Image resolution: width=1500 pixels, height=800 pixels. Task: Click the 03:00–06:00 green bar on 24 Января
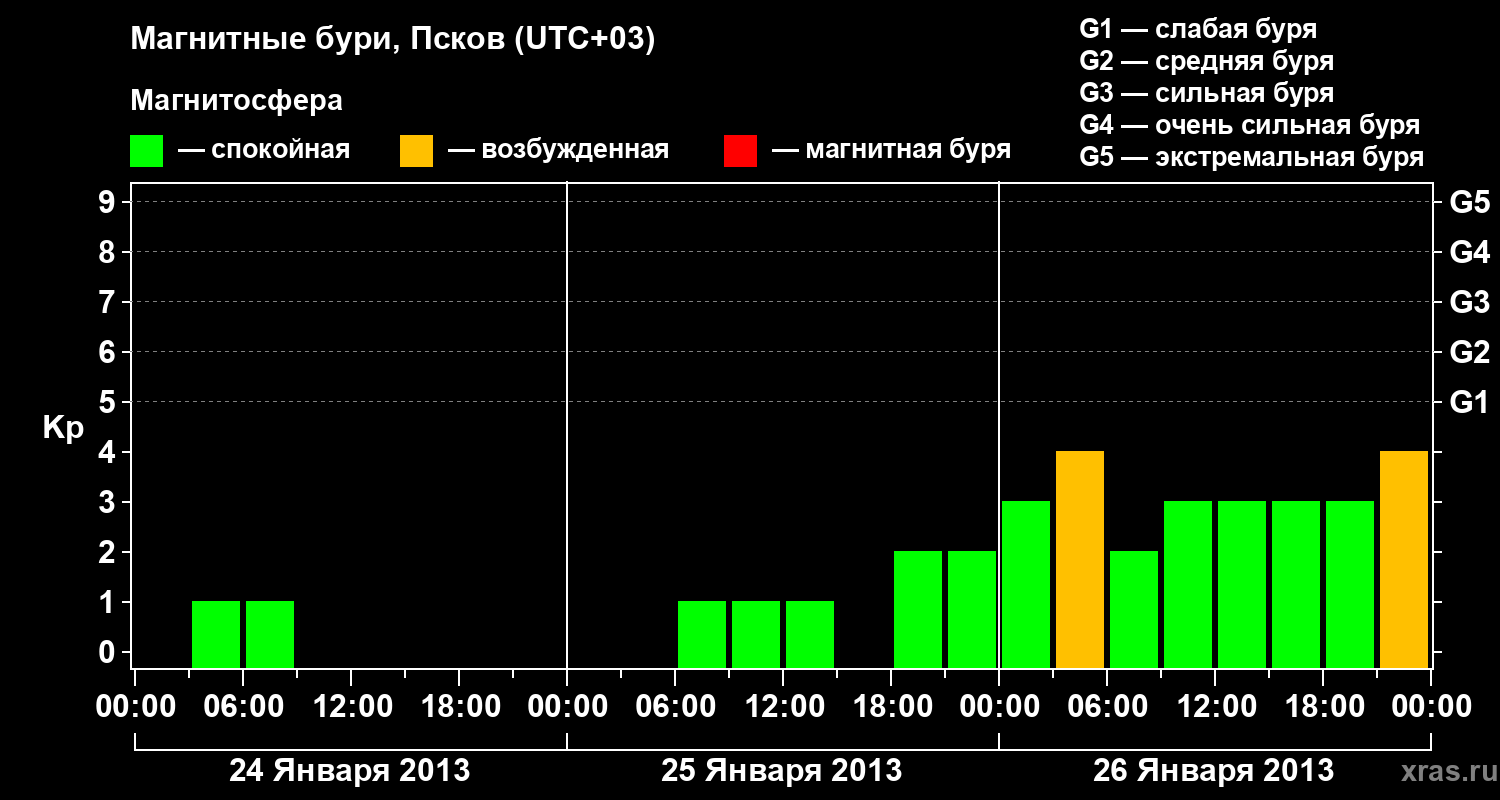pos(216,635)
